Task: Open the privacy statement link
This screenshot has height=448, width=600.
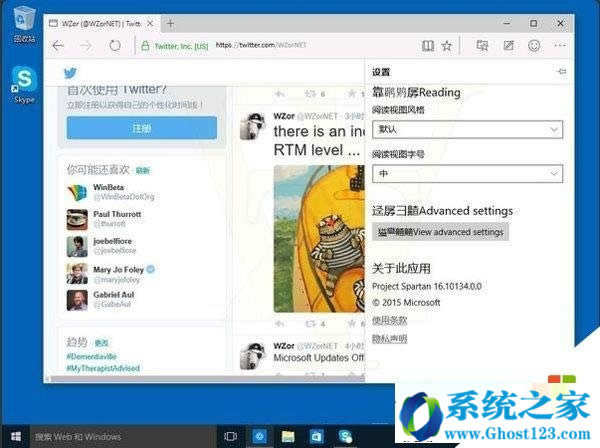Action: coord(390,339)
